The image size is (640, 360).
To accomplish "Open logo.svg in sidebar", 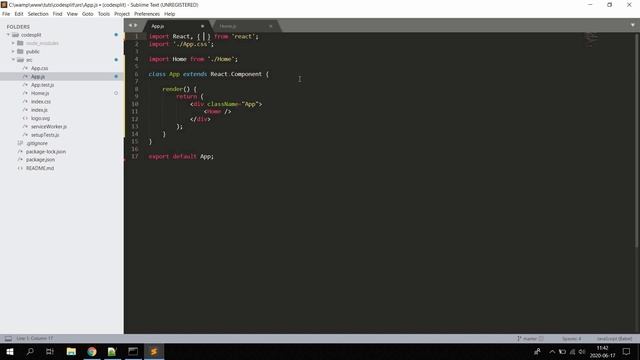I will point(40,118).
